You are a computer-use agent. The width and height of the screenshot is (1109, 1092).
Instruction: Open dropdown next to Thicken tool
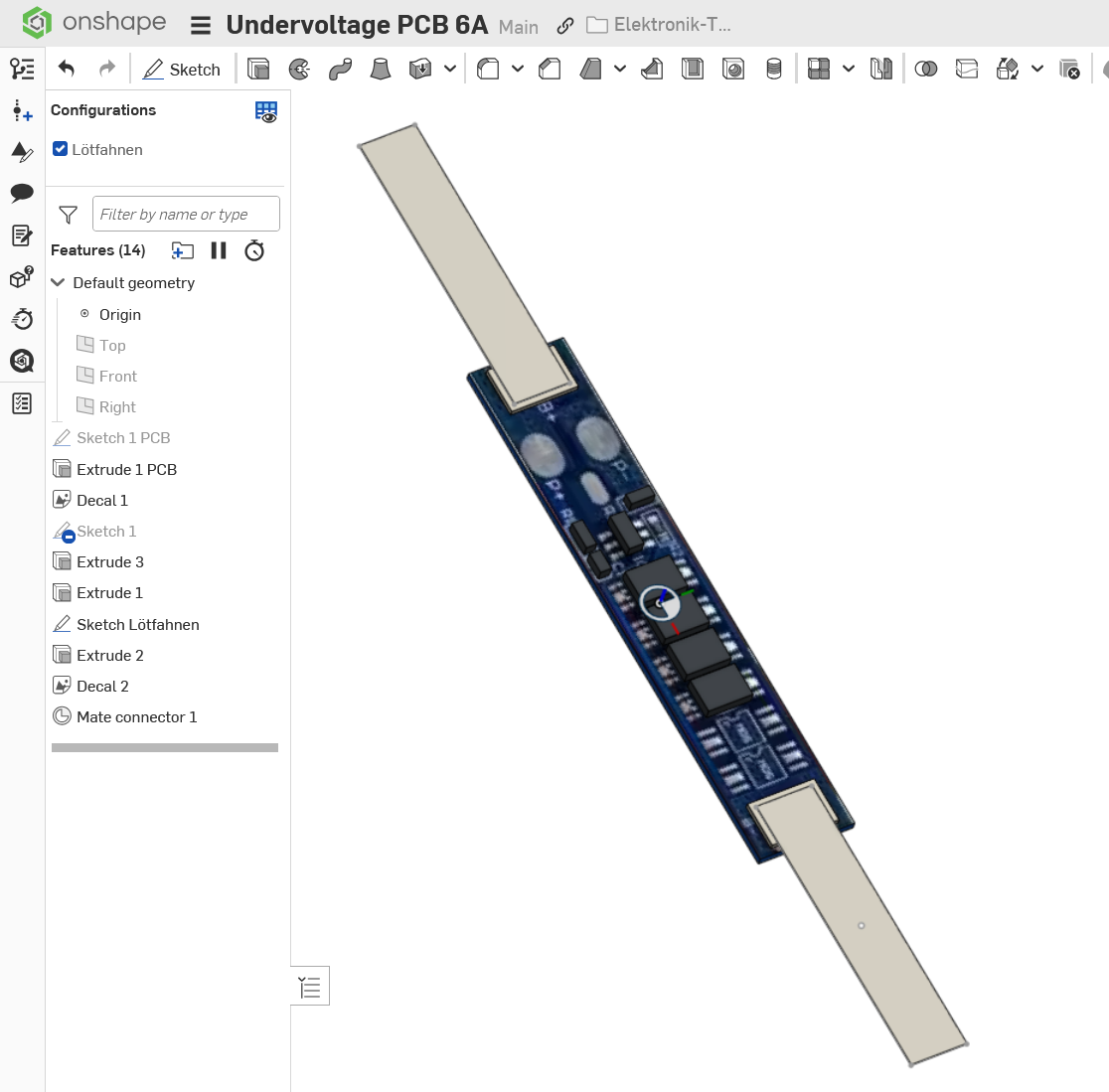pyautogui.click(x=450, y=70)
